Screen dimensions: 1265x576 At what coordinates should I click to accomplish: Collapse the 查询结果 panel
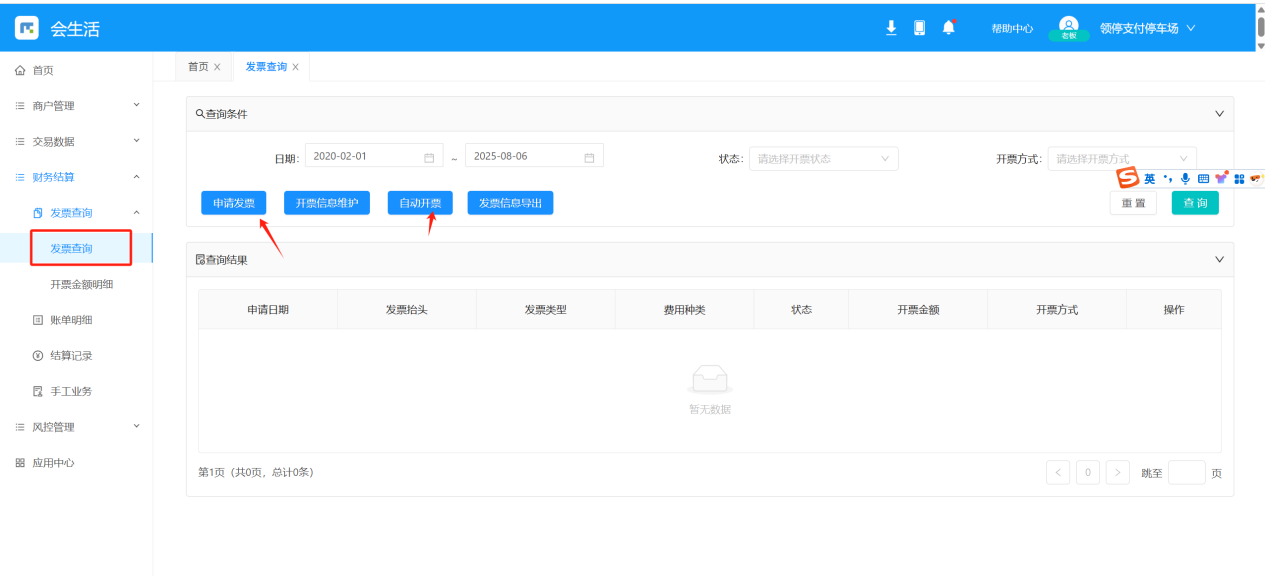point(1219,260)
